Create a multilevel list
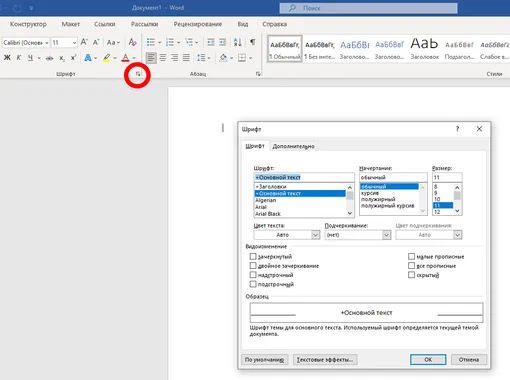 189,42
